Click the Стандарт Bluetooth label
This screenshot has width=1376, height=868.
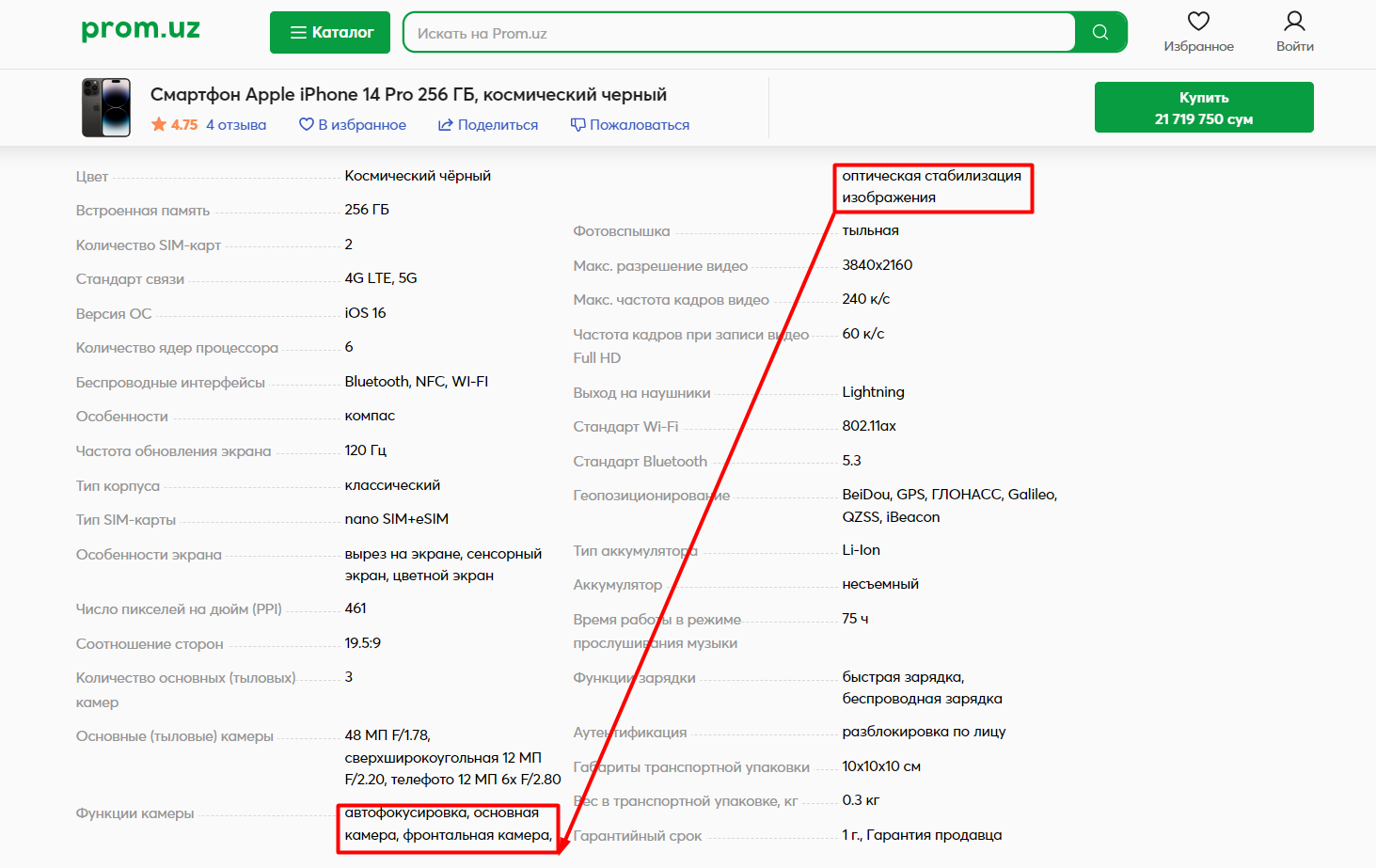click(x=641, y=462)
